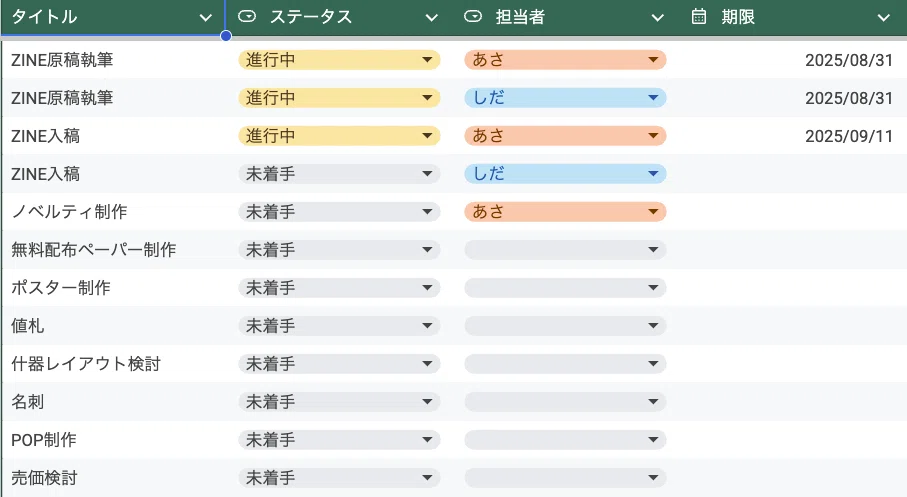Open 未着手 status chip in the ZINE入稿 row
This screenshot has height=497, width=907.
click(x=339, y=174)
